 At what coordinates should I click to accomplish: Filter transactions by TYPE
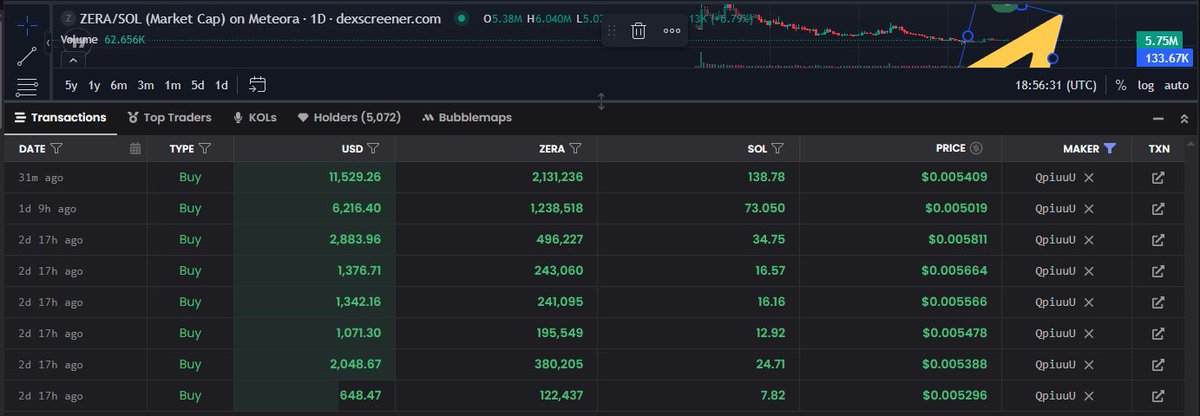(205, 149)
